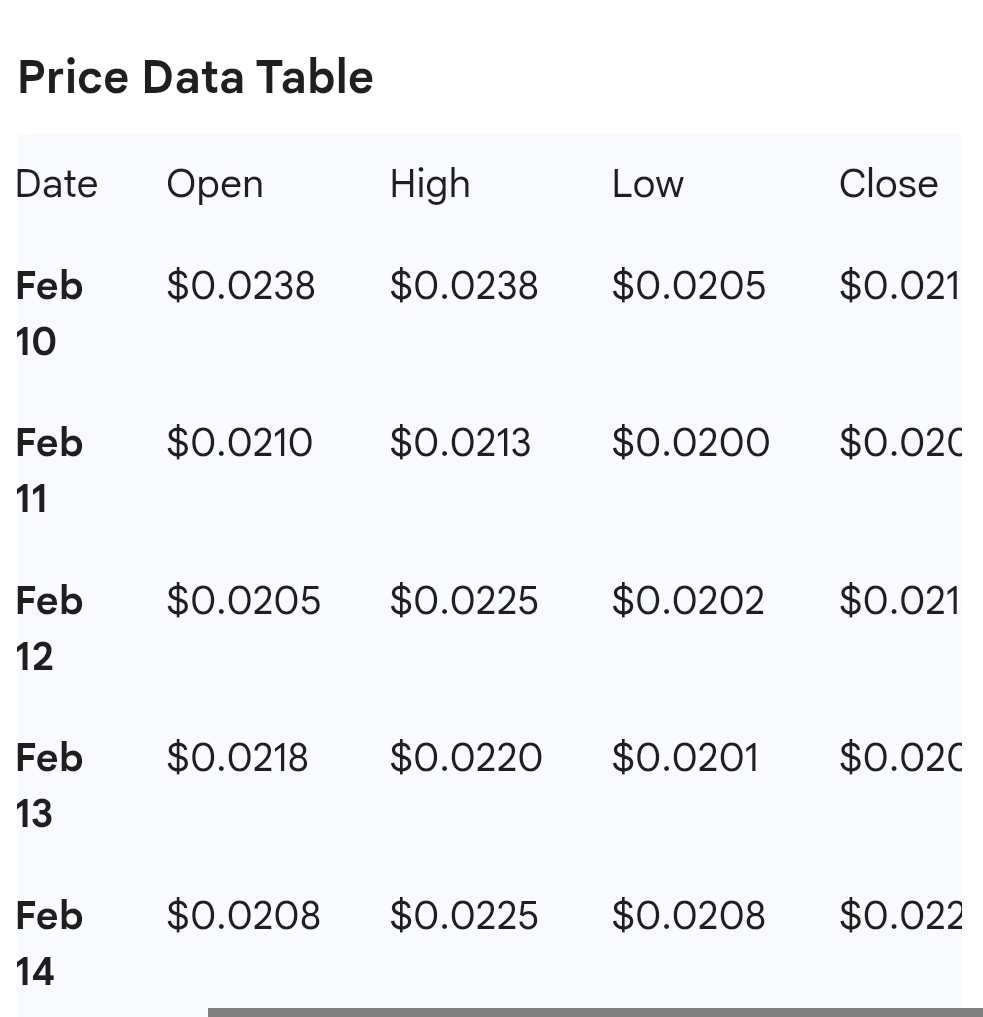
Task: Click Feb 11 open price $0.0210
Action: tap(240, 442)
